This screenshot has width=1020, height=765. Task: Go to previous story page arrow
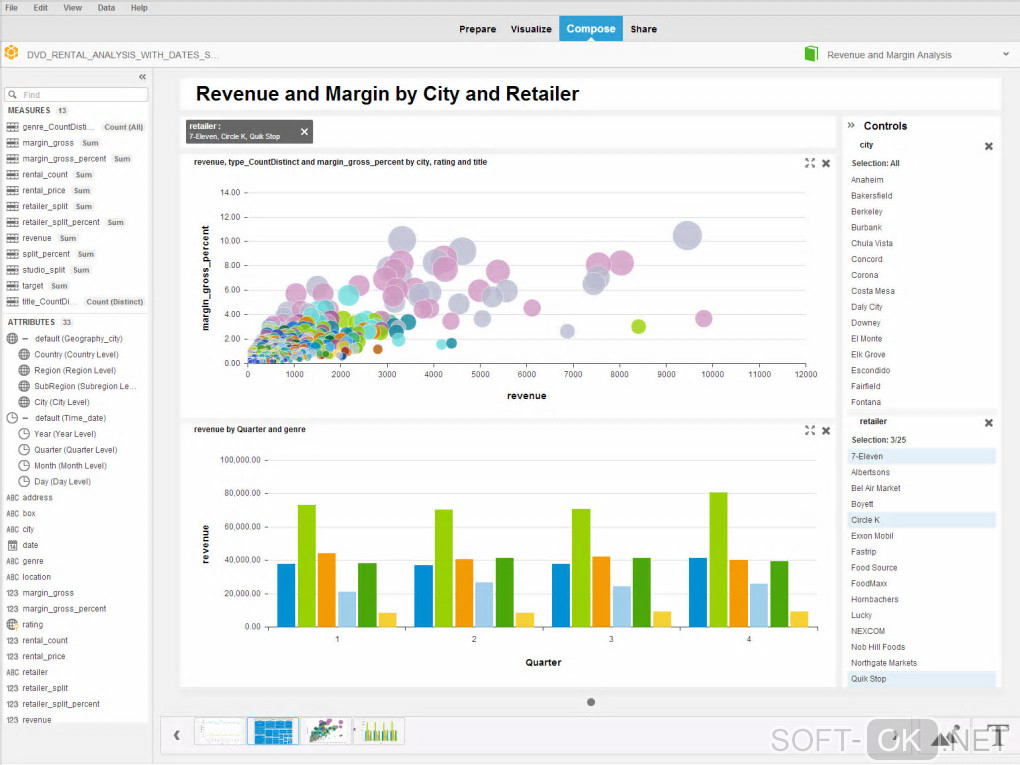[176, 735]
